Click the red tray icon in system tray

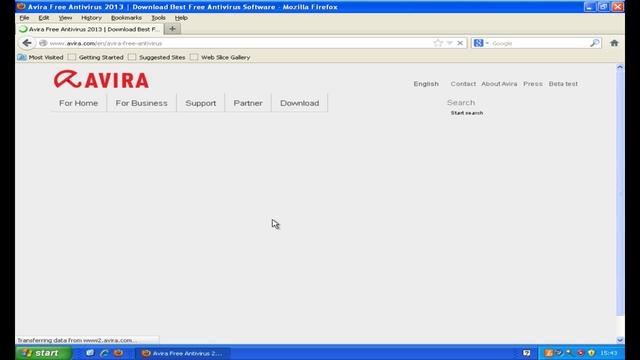coord(580,353)
